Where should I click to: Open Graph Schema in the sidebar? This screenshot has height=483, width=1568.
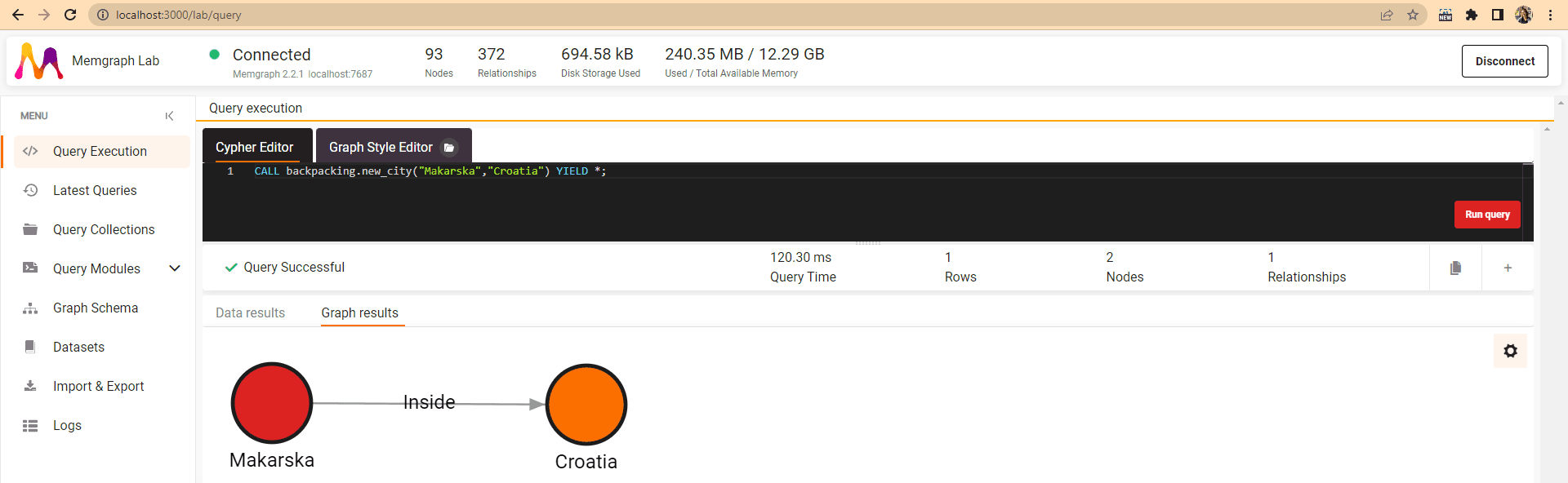click(x=96, y=308)
